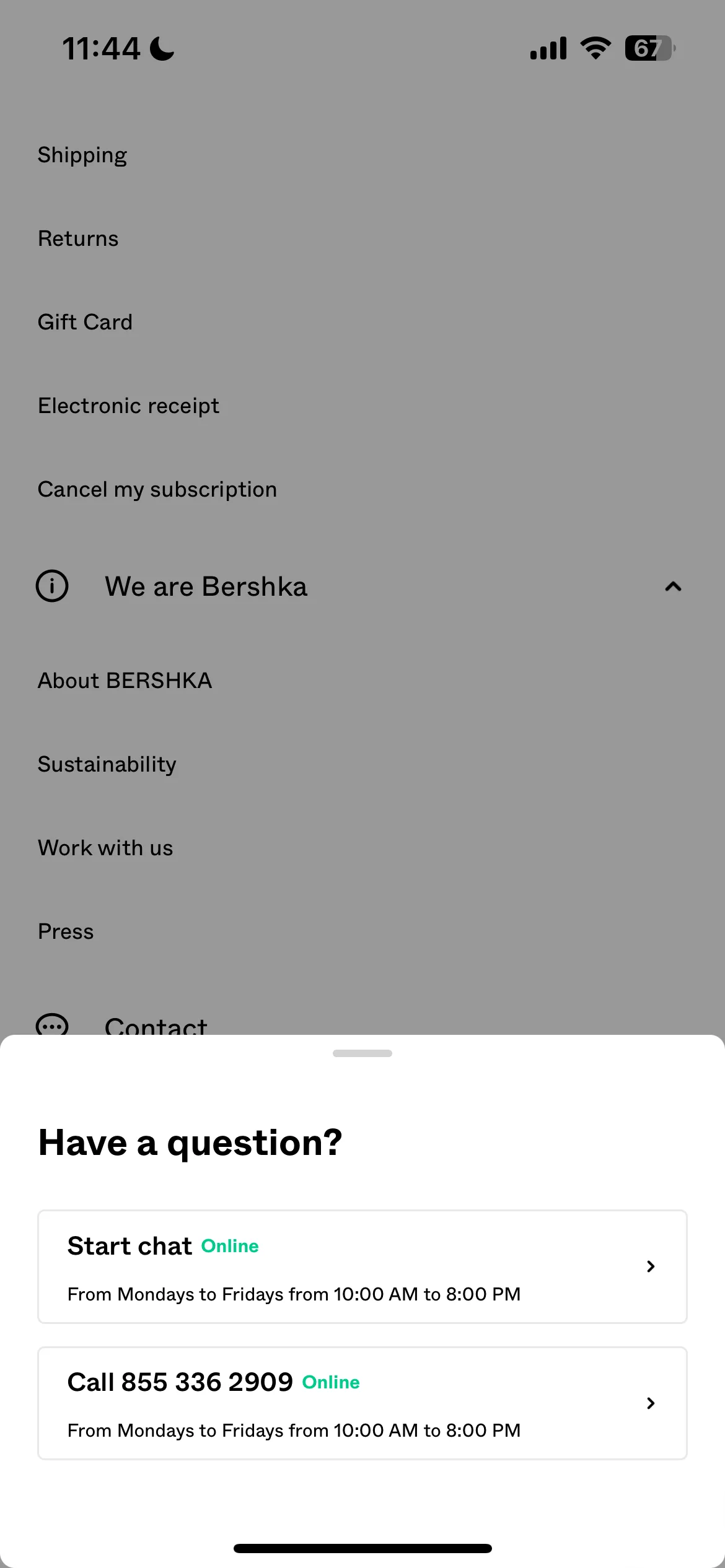The width and height of the screenshot is (725, 1568).
Task: Open the Shipping help page
Action: pos(82,155)
